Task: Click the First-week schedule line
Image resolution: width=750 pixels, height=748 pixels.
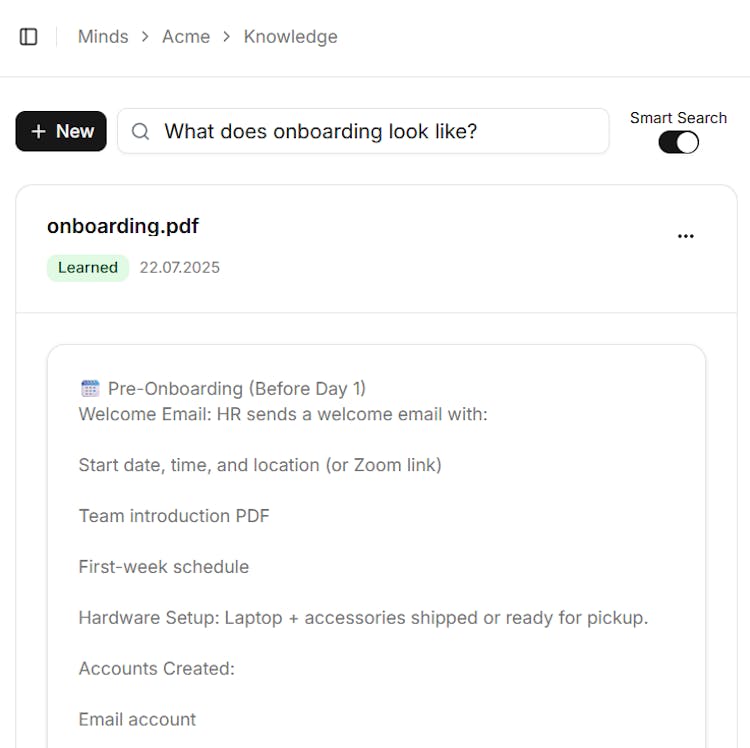Action: point(164,567)
